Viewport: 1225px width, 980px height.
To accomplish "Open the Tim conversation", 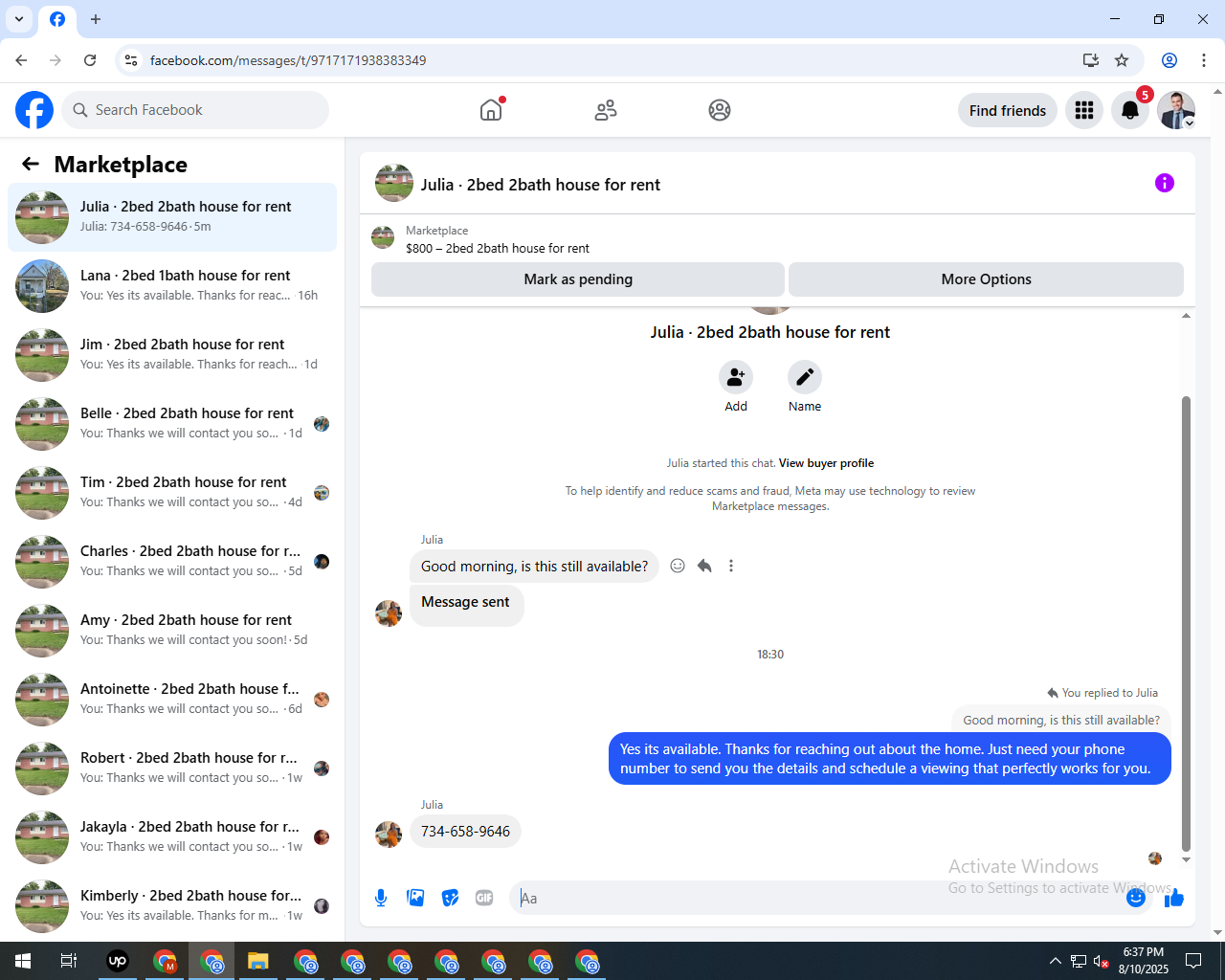I will point(172,493).
